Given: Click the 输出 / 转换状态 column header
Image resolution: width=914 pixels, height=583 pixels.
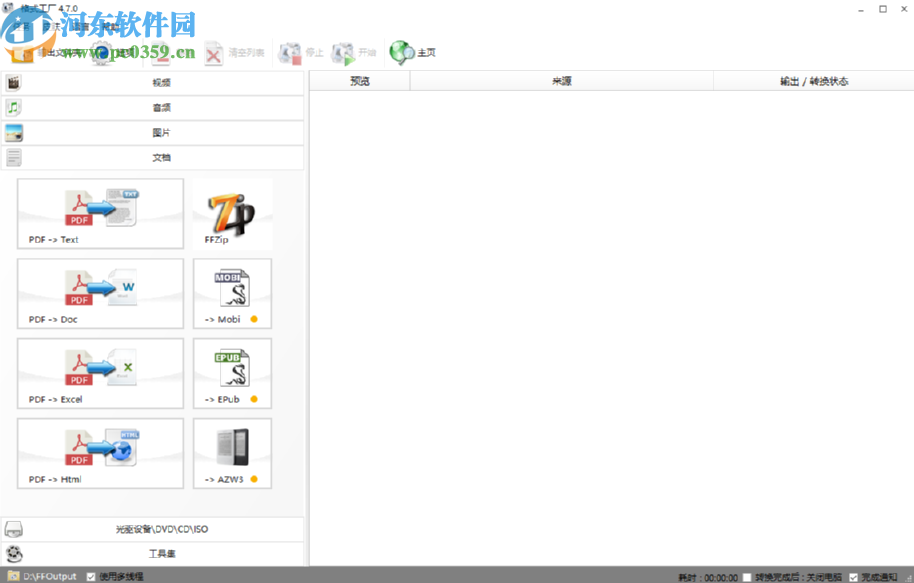Looking at the screenshot, I should pyautogui.click(x=814, y=81).
